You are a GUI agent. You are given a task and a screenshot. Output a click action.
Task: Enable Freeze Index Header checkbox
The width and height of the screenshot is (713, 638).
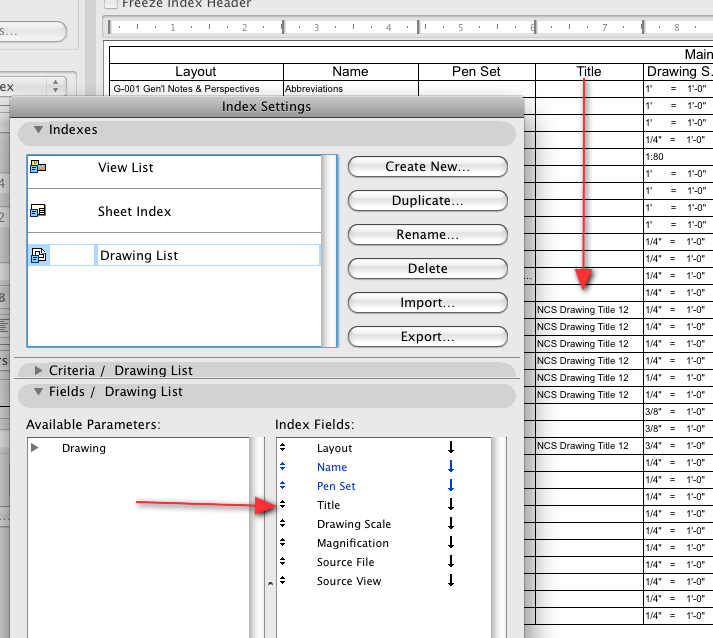(111, 4)
